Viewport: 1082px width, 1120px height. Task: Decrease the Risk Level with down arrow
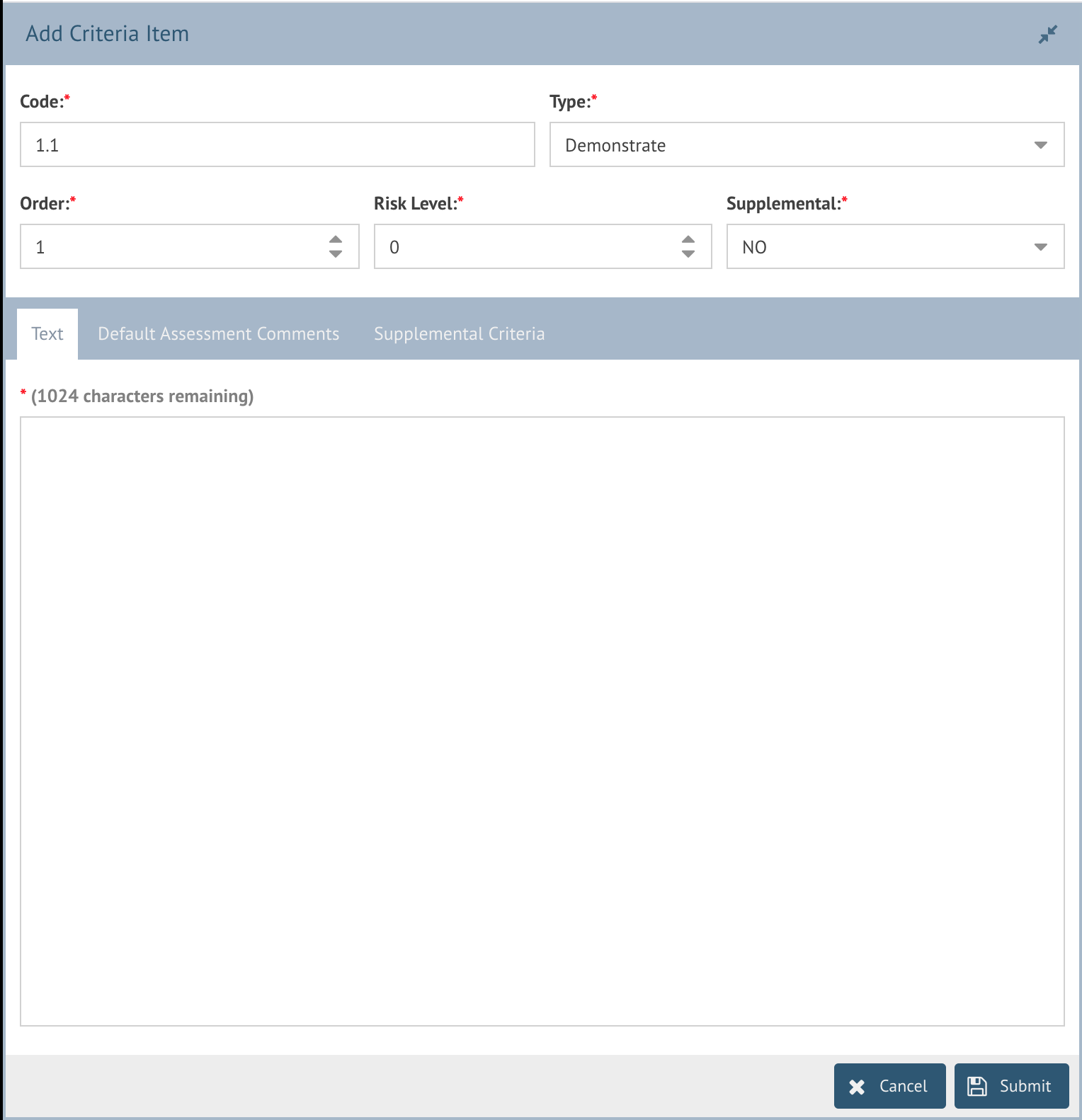[x=688, y=254]
